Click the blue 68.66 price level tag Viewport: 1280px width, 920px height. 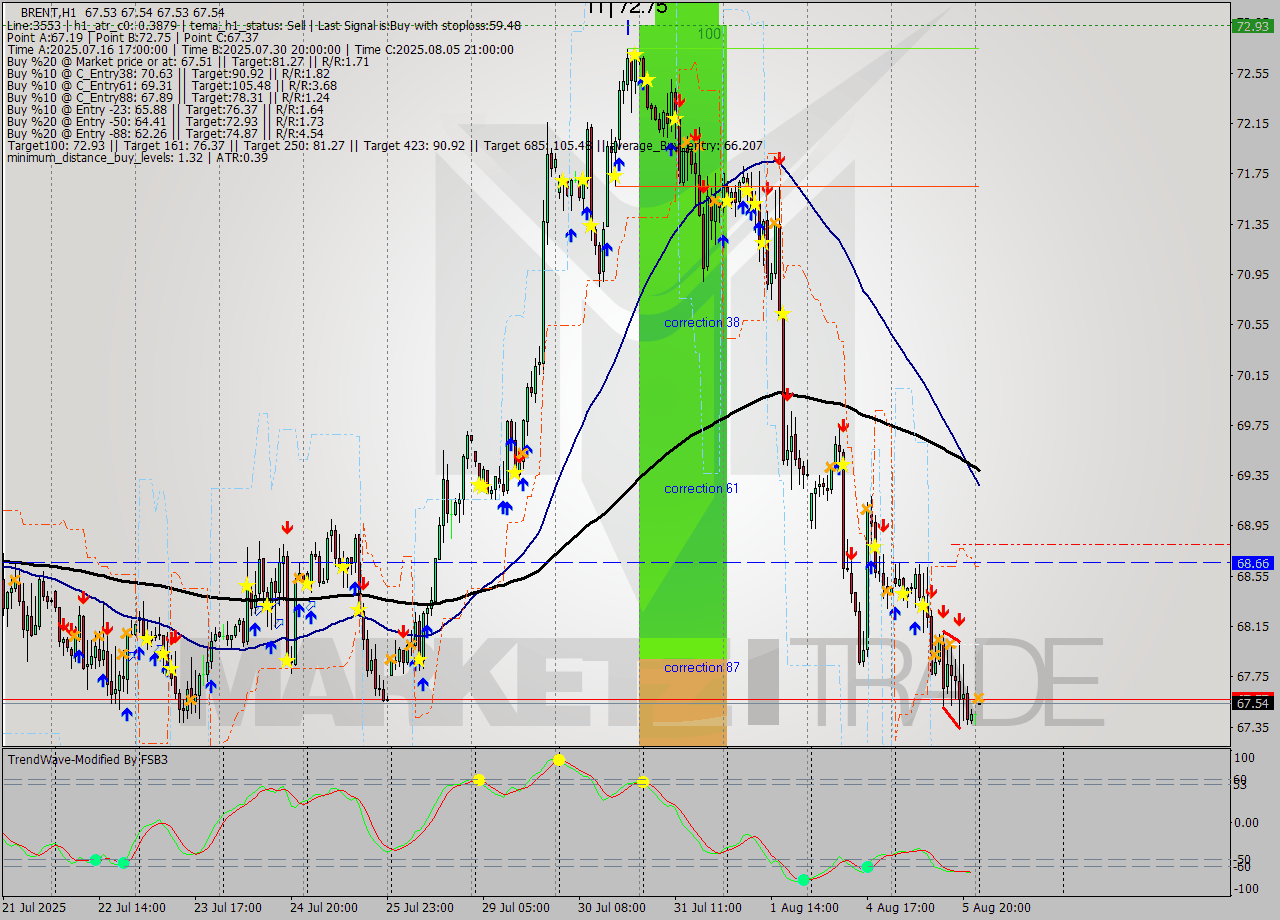[1253, 563]
